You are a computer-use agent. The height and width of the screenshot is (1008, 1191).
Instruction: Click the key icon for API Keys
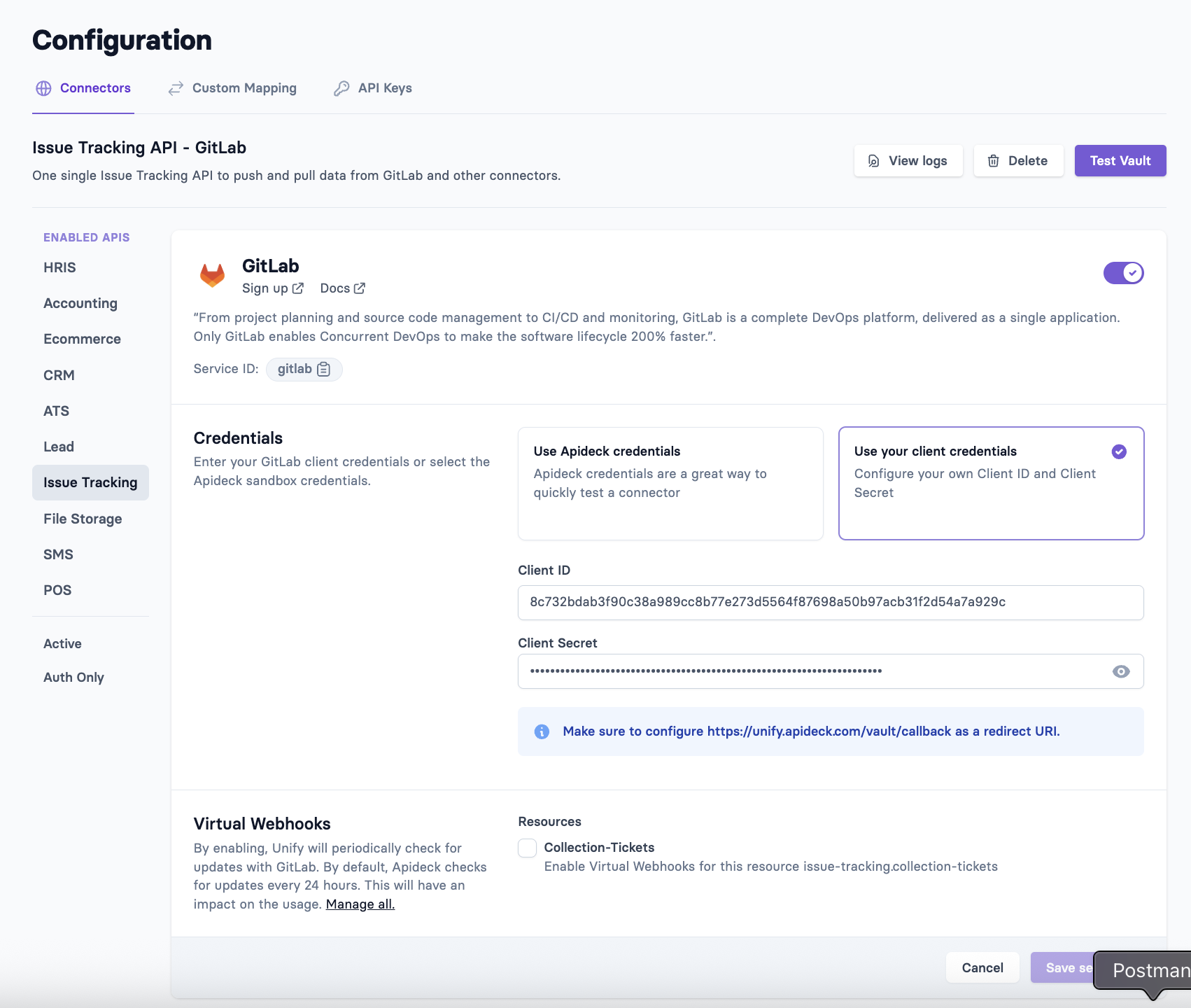[x=342, y=88]
